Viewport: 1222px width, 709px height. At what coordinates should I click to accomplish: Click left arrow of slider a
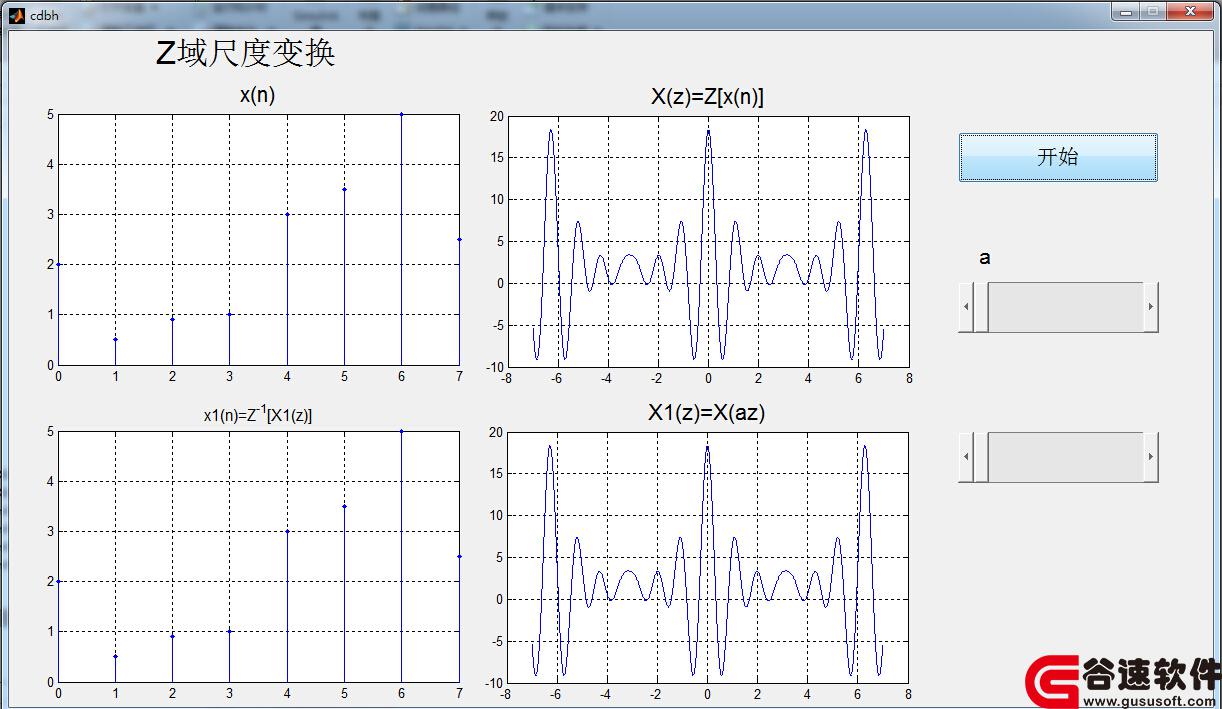click(x=966, y=307)
